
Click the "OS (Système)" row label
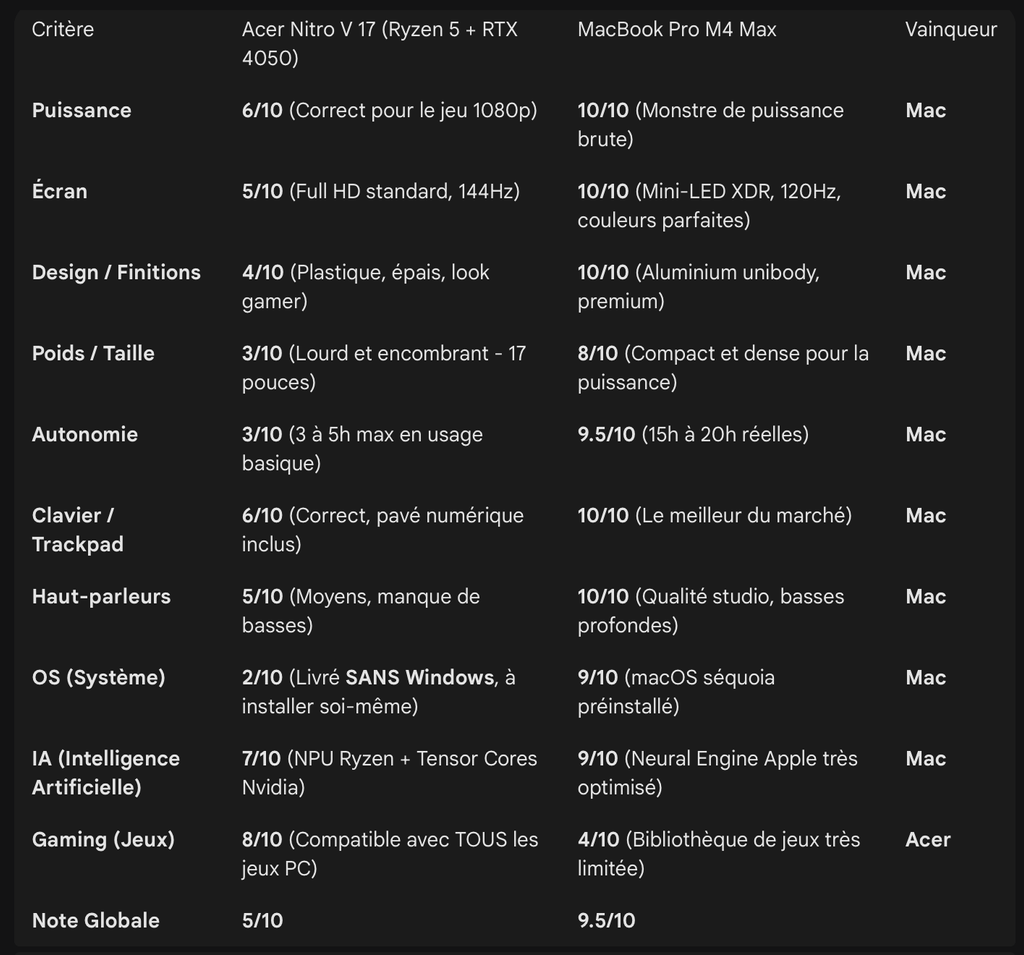tap(99, 678)
